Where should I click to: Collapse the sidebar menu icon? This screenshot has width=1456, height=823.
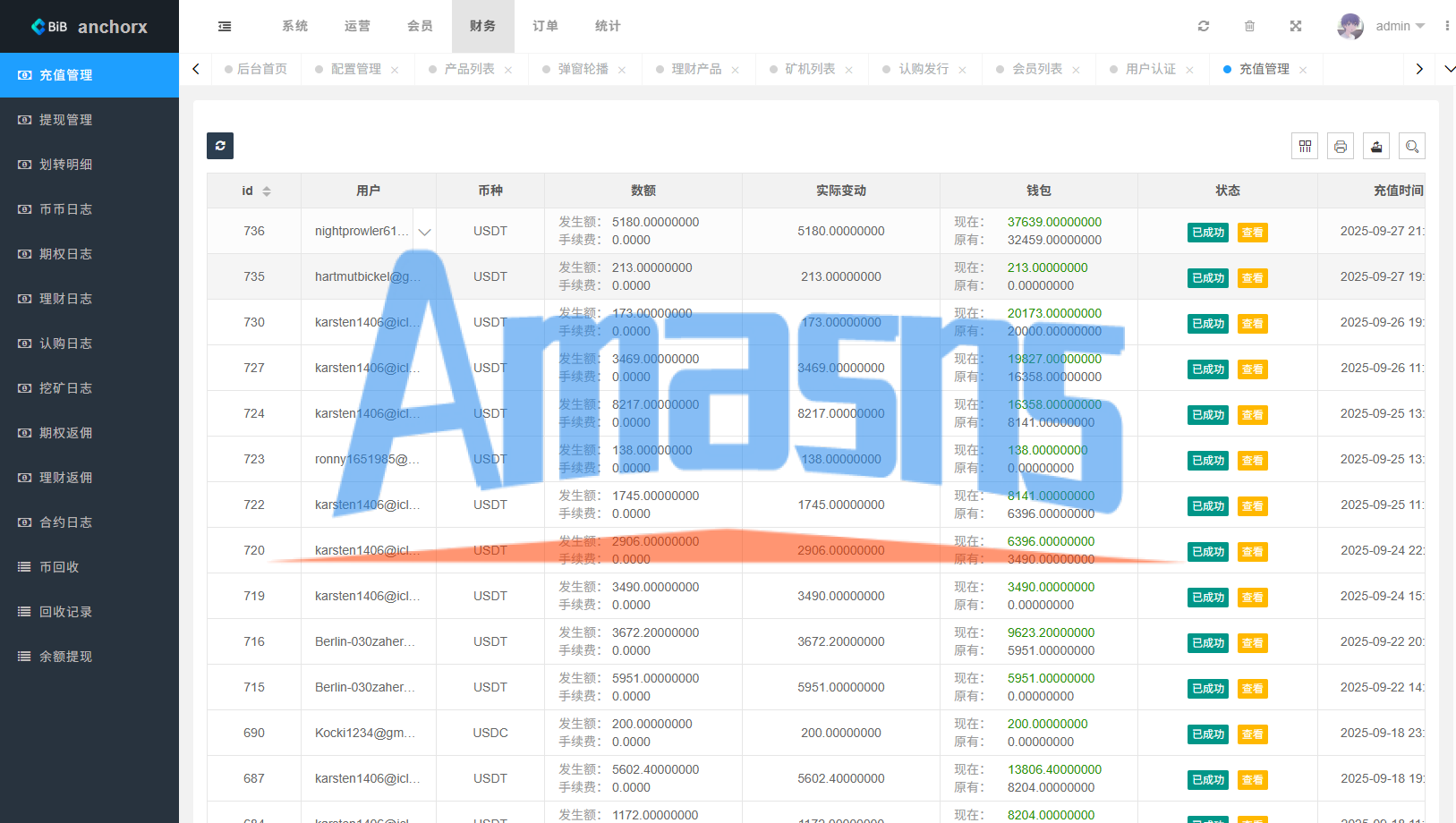click(225, 26)
